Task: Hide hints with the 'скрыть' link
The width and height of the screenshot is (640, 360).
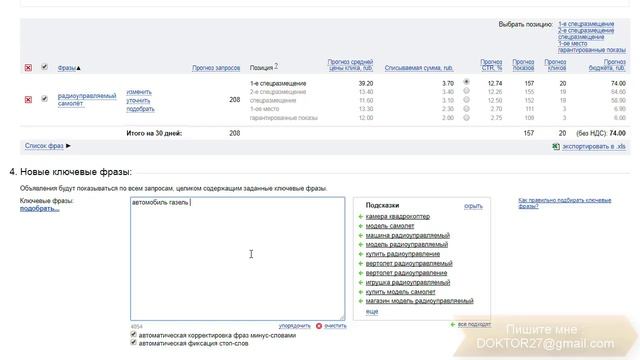Action: pyautogui.click(x=473, y=206)
